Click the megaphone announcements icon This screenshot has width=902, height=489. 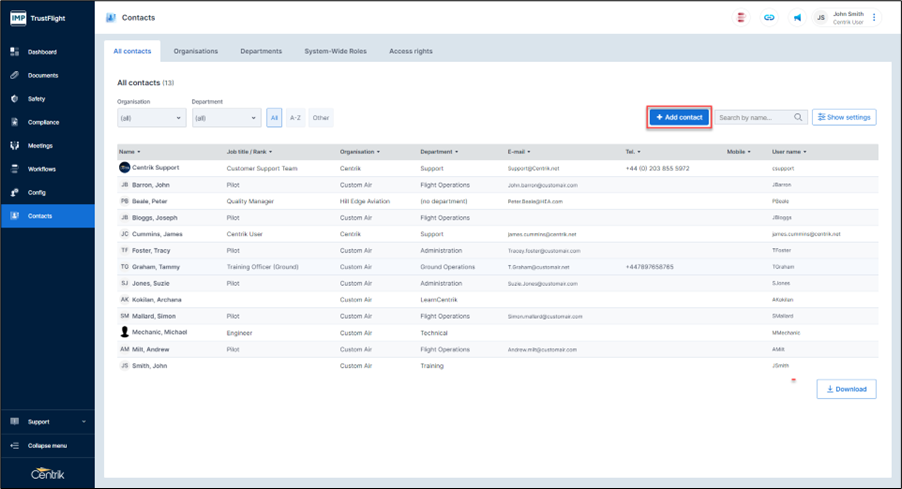(x=797, y=18)
